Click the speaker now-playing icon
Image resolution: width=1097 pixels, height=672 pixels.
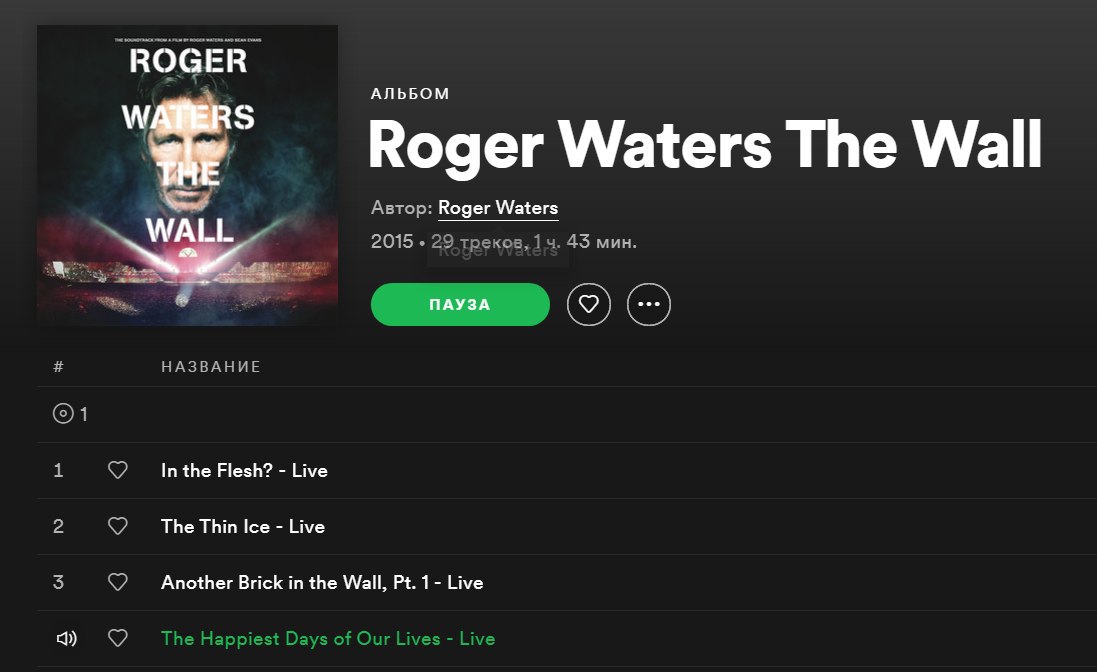(x=66, y=638)
